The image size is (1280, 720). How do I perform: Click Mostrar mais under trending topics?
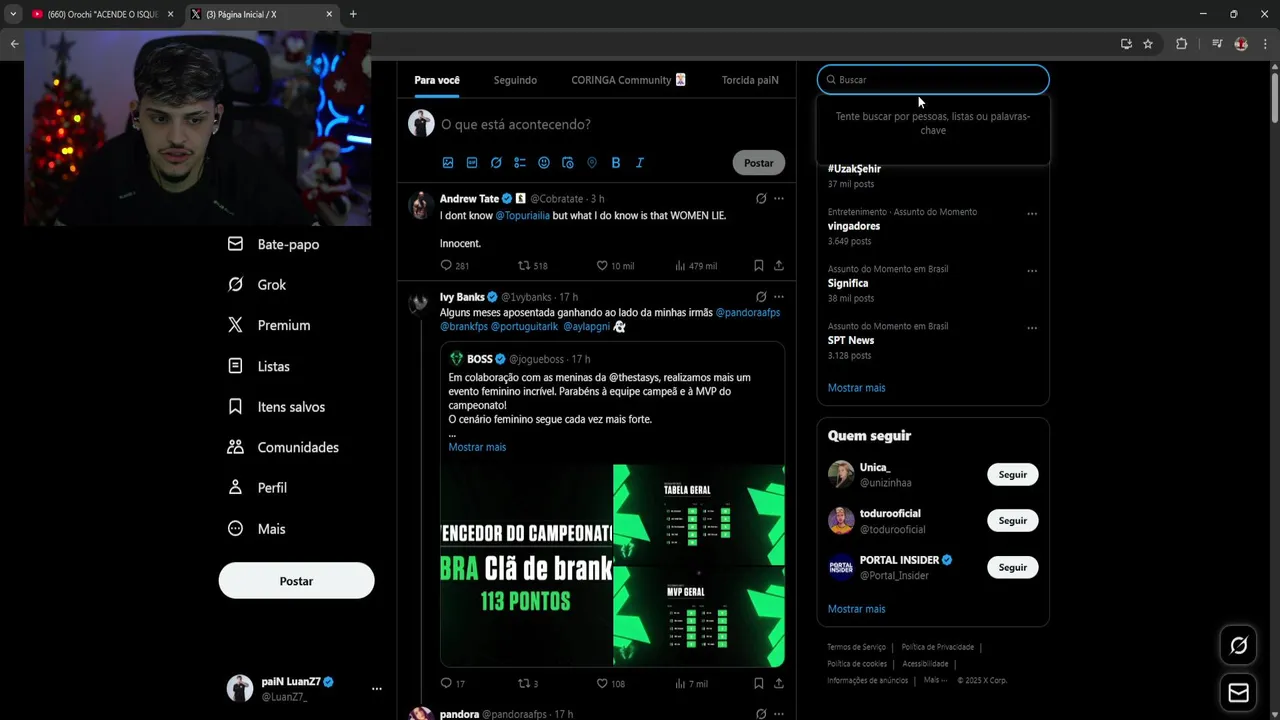pos(856,388)
